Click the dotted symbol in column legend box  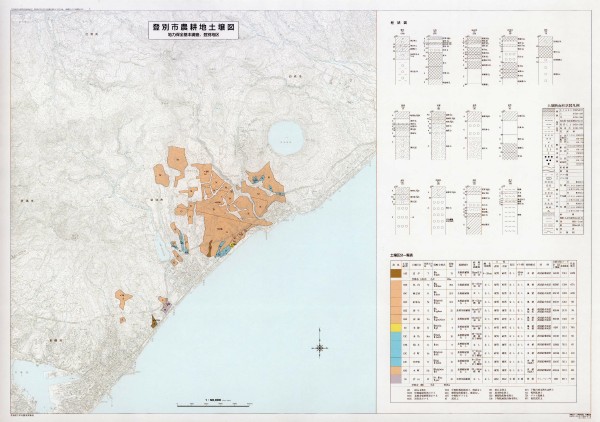[548, 160]
